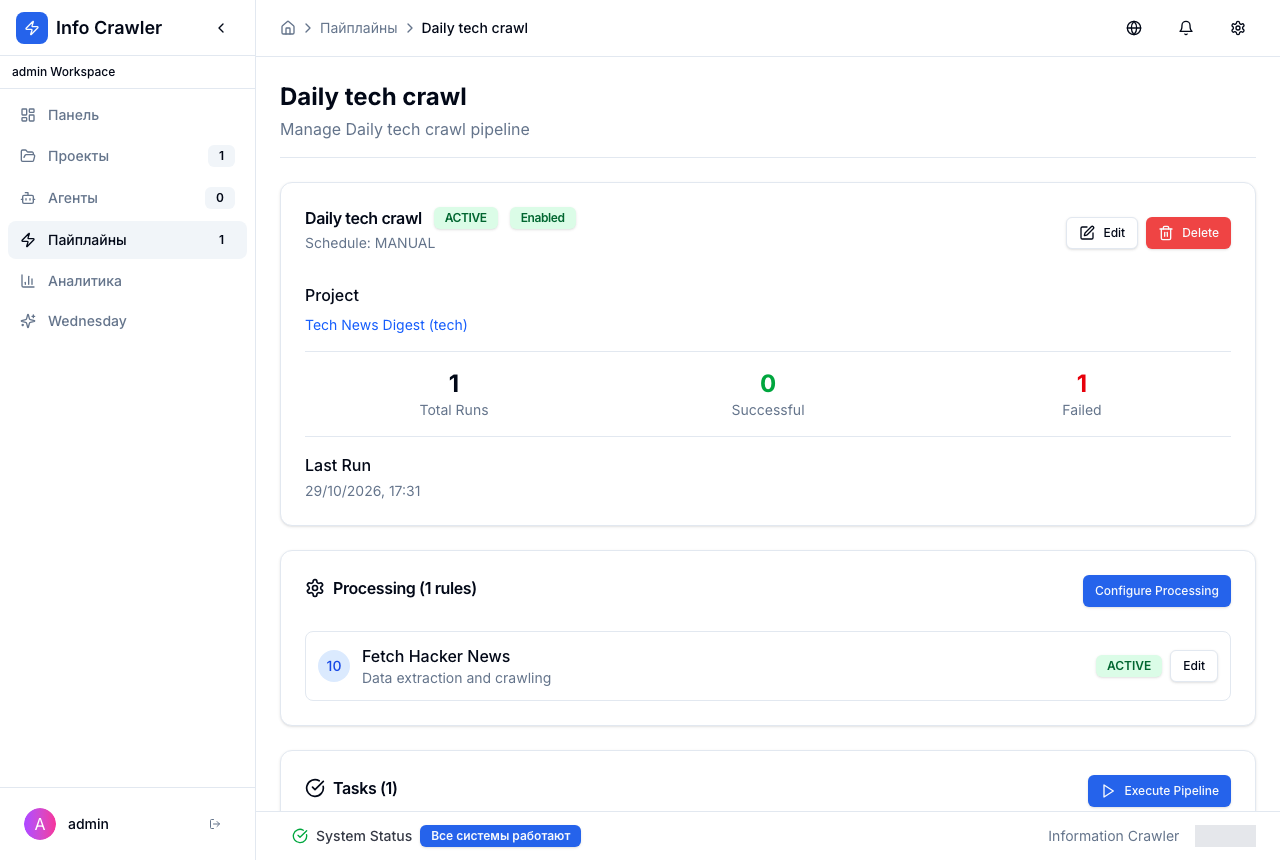1280x860 pixels.
Task: Click the Failed runs count
Action: (x=1082, y=384)
